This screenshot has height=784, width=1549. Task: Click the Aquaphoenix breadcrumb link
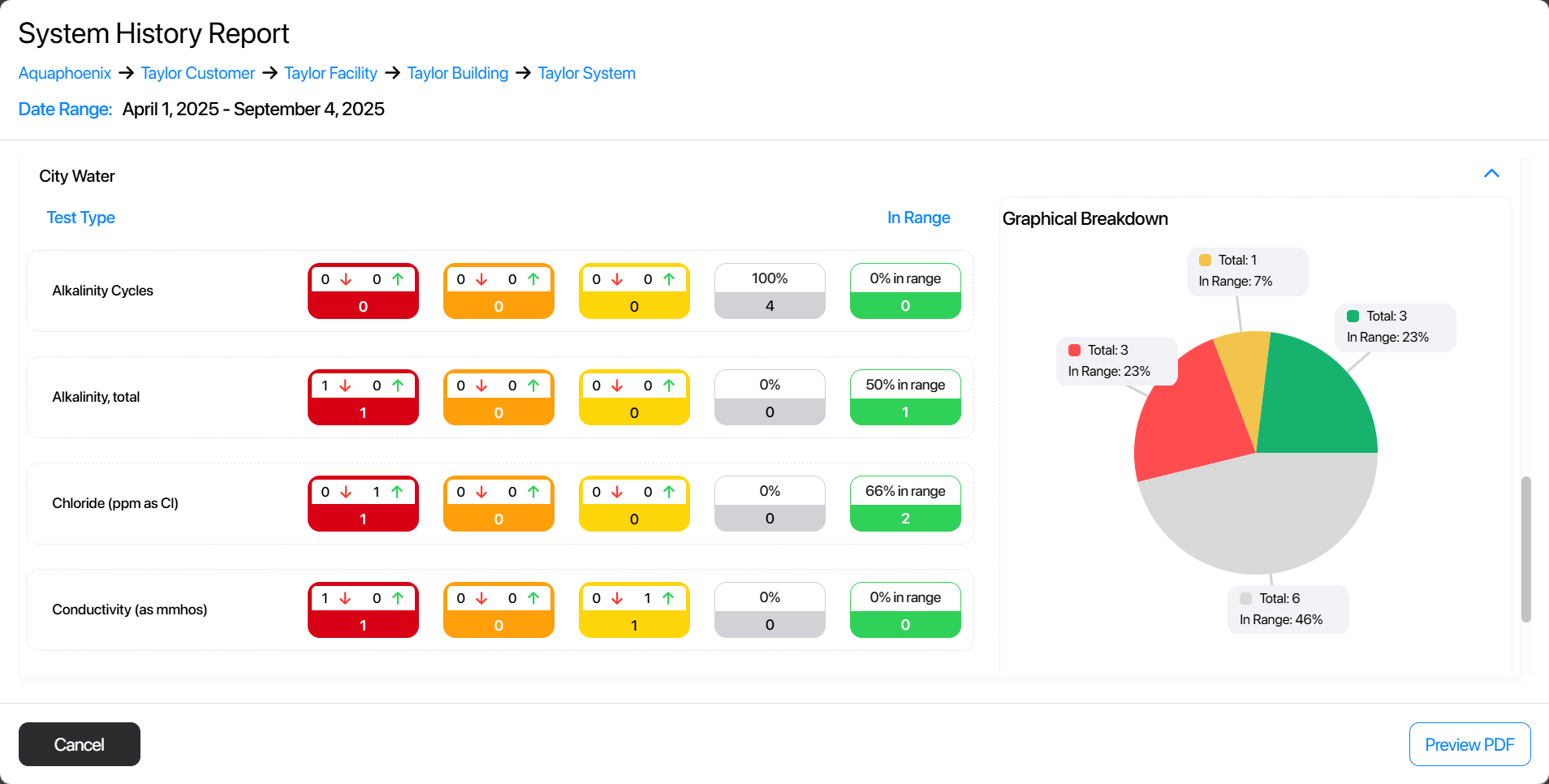click(x=65, y=73)
